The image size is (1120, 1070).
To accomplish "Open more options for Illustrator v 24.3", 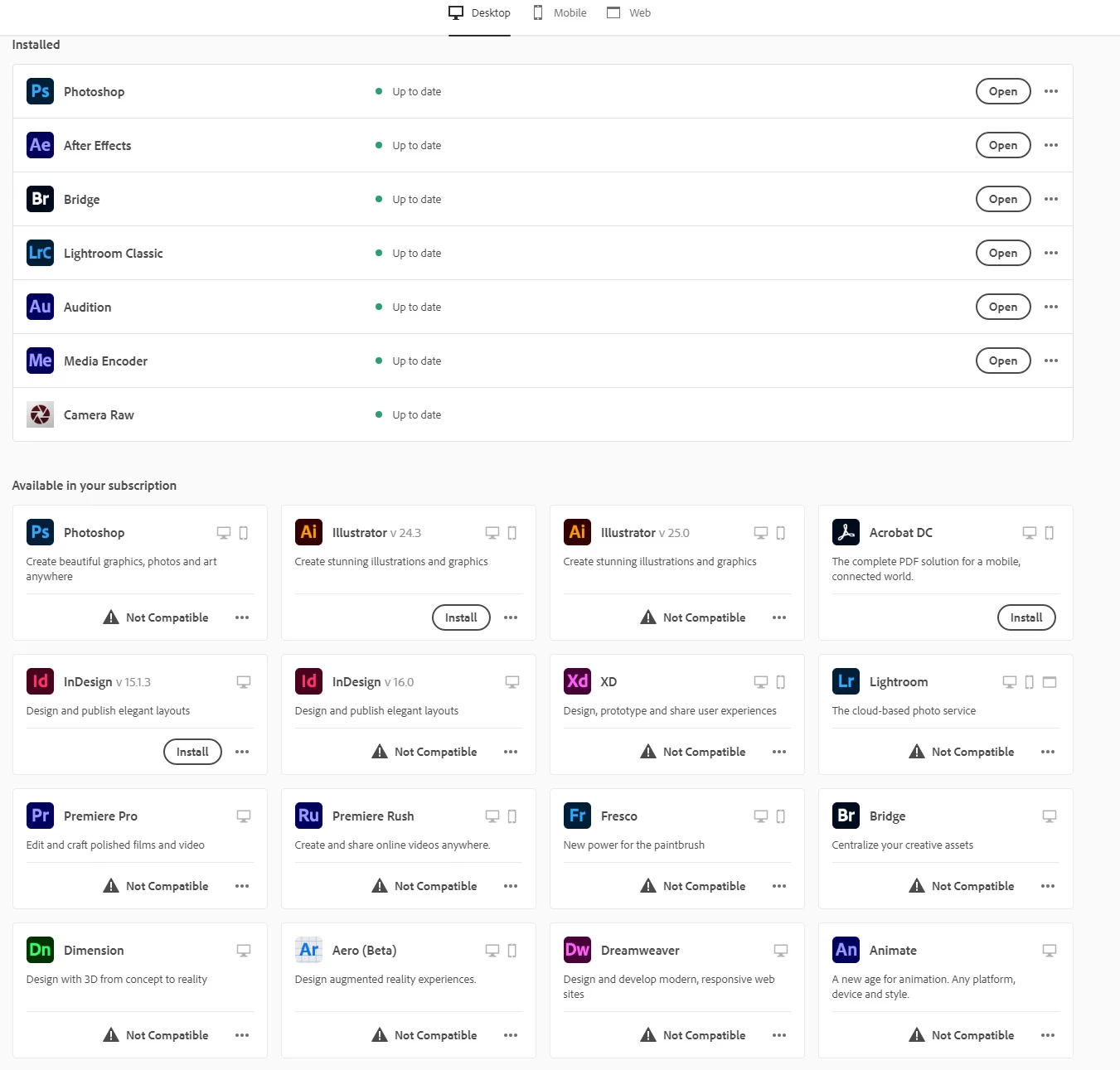I will pos(511,617).
